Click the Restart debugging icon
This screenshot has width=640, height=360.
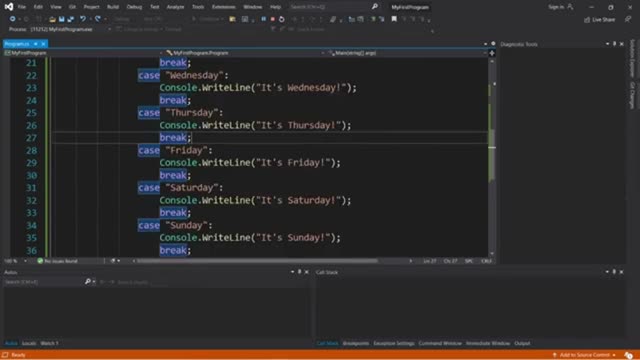[x=282, y=19]
